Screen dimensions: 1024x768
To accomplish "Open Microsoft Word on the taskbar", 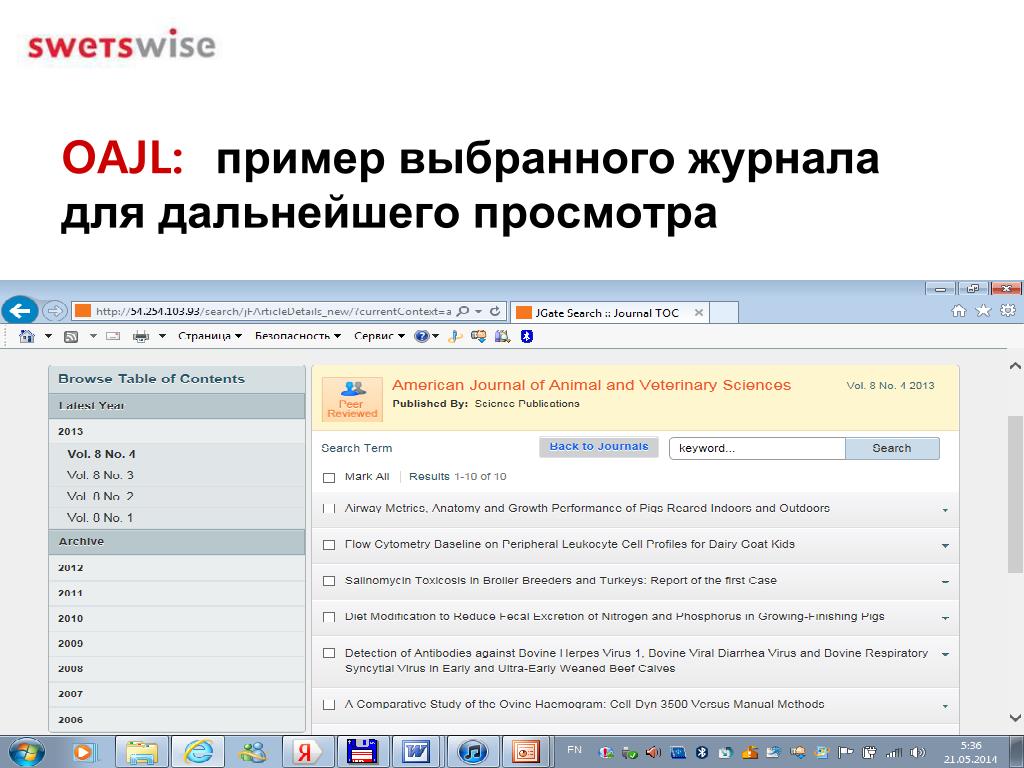I will [x=416, y=752].
